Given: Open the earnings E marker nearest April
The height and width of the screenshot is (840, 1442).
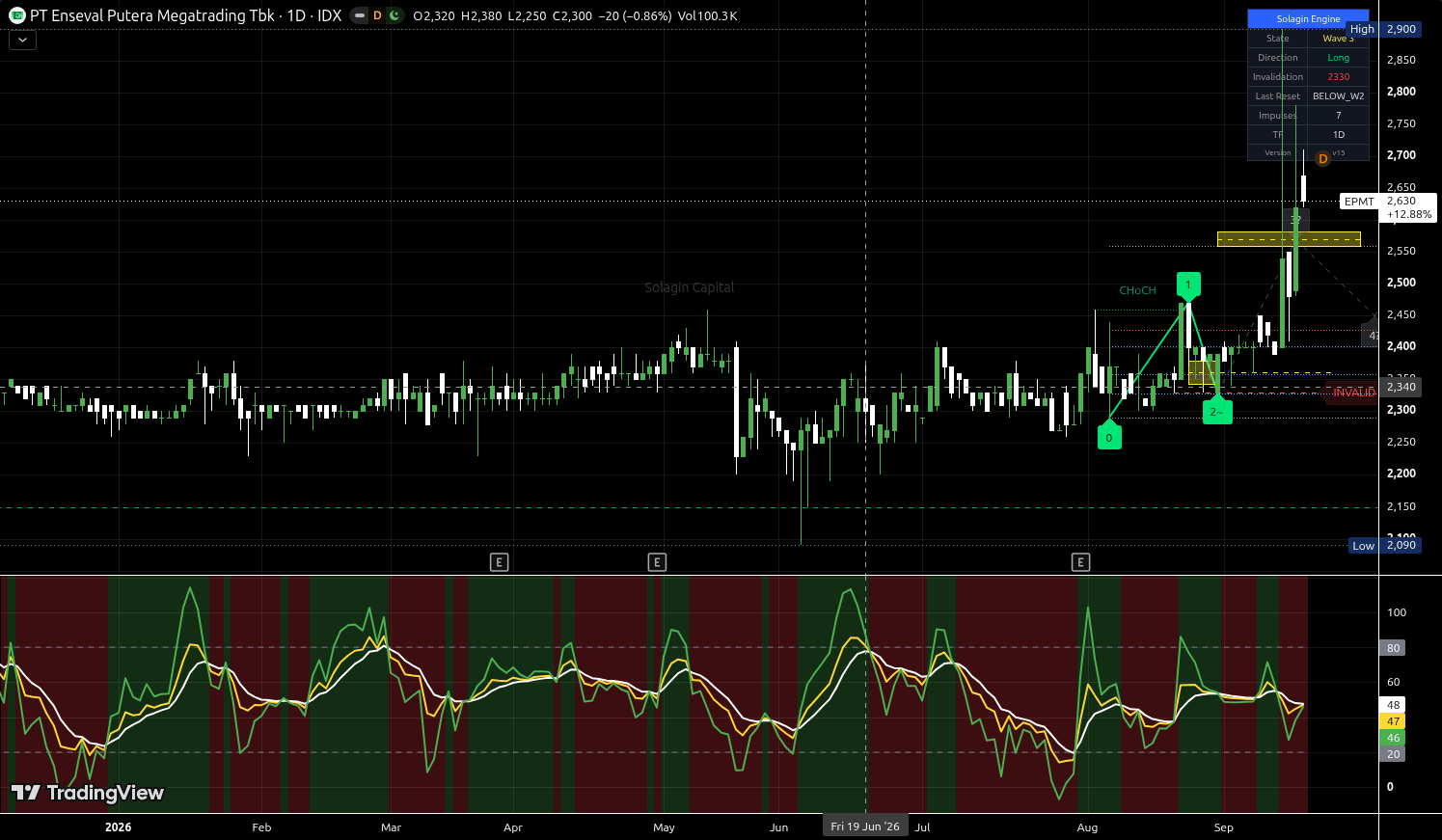Looking at the screenshot, I should (x=499, y=562).
